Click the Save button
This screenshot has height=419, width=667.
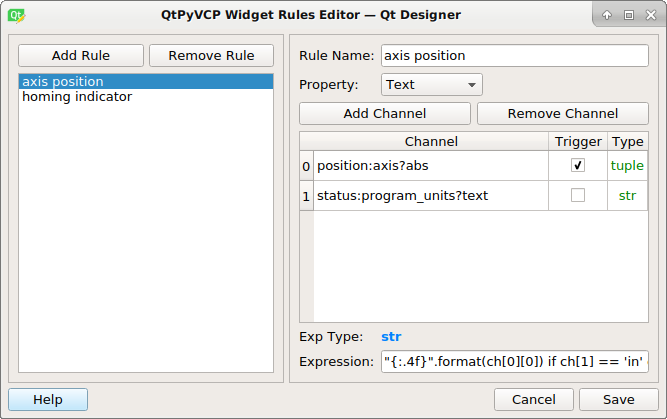click(x=619, y=399)
